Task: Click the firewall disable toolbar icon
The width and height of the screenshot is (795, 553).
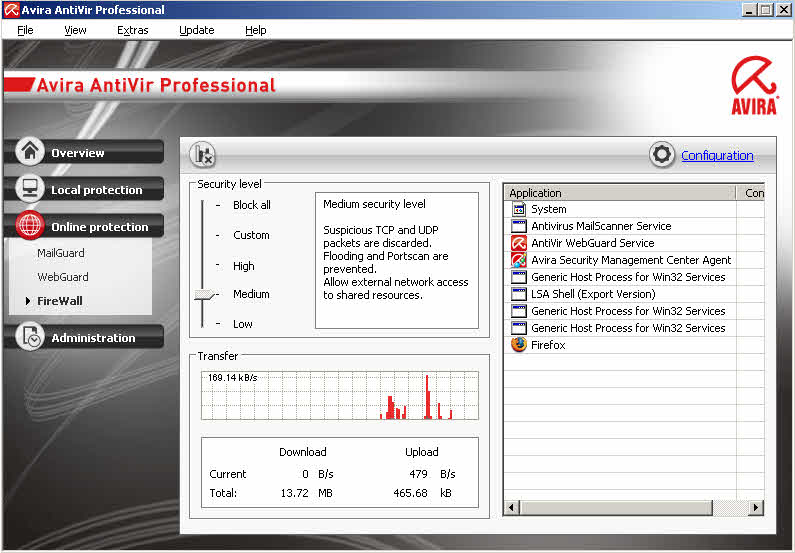Action: point(203,155)
